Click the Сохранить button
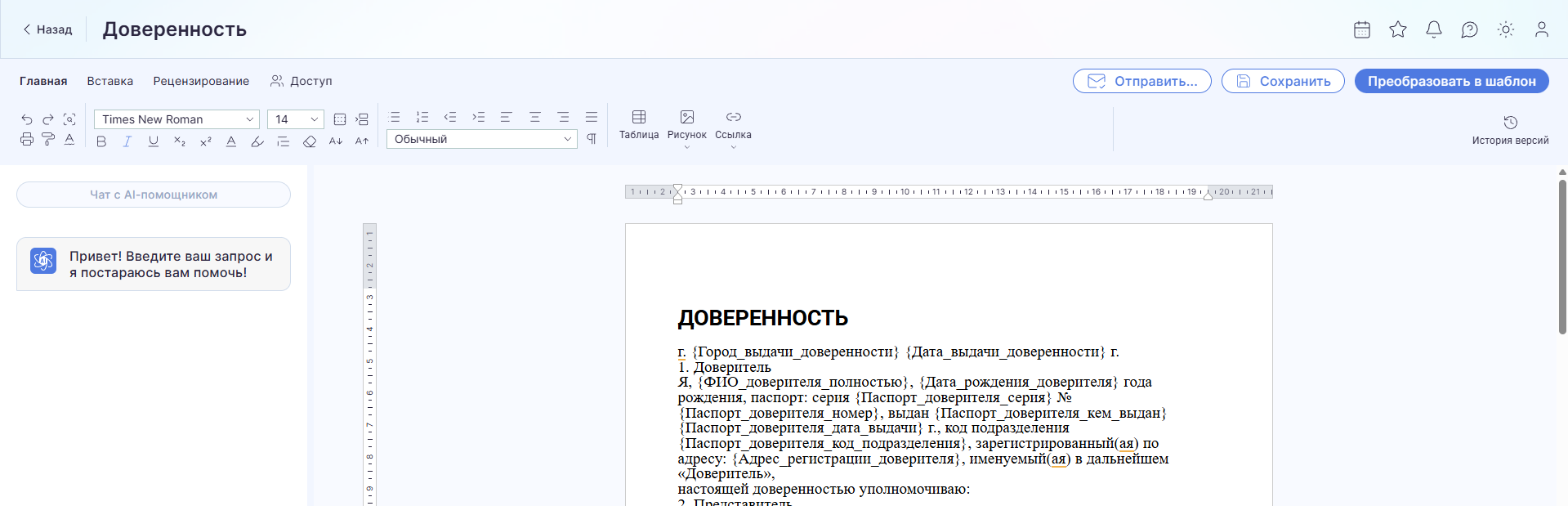This screenshot has height=506, width=1568. click(1283, 81)
